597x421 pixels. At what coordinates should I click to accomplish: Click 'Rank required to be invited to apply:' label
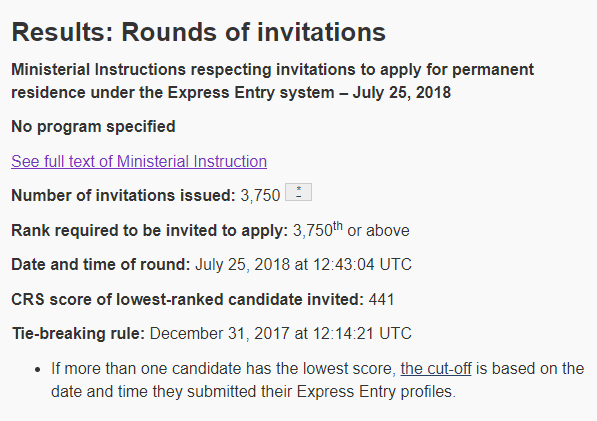[150, 230]
